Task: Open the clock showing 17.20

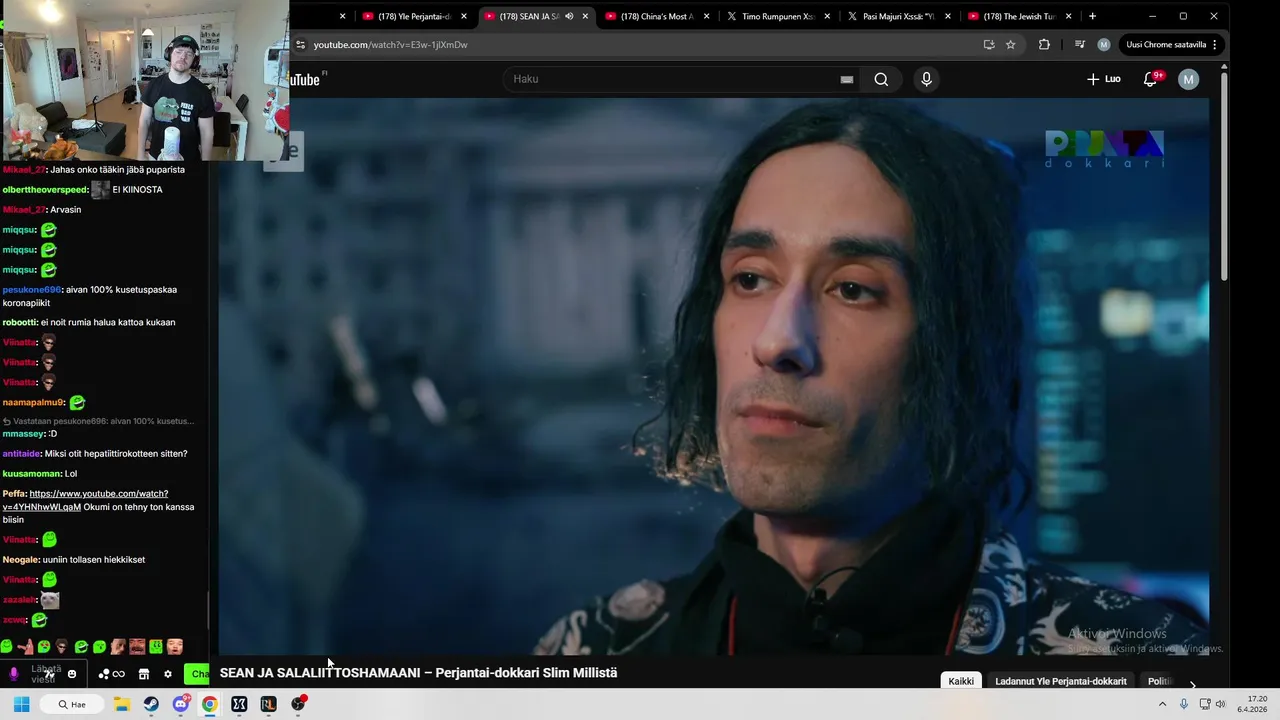Action: (x=1253, y=704)
